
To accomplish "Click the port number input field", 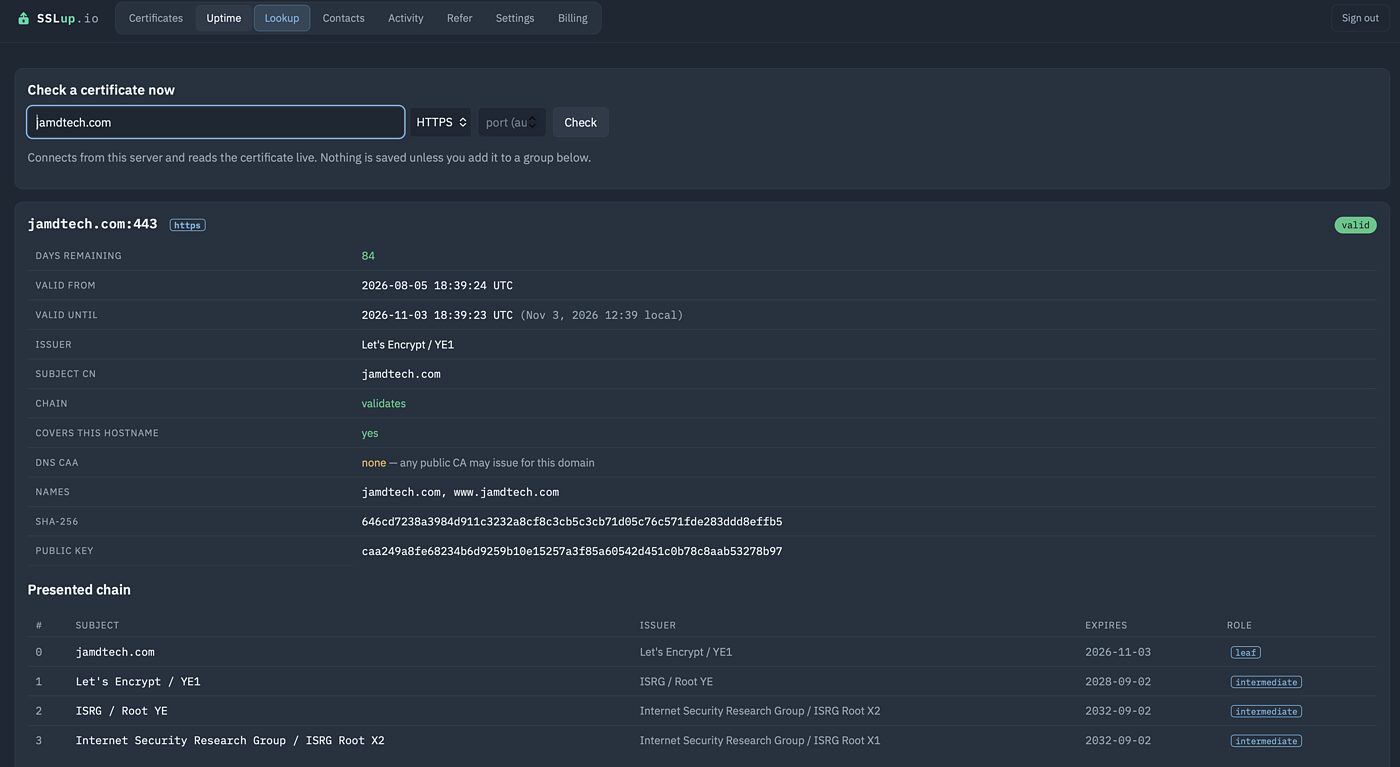I will pyautogui.click(x=511, y=122).
